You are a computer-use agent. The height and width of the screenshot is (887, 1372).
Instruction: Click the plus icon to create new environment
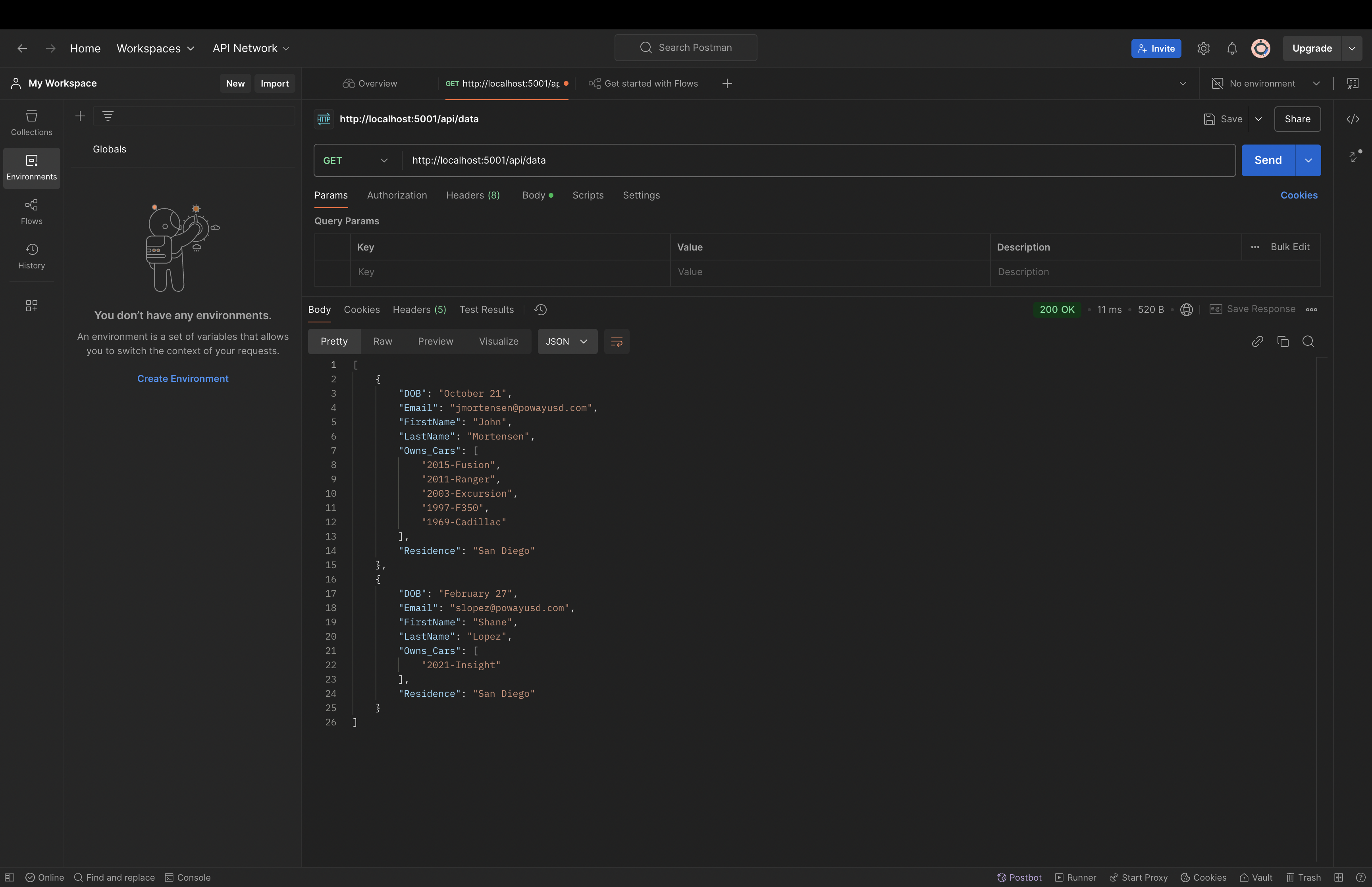80,116
